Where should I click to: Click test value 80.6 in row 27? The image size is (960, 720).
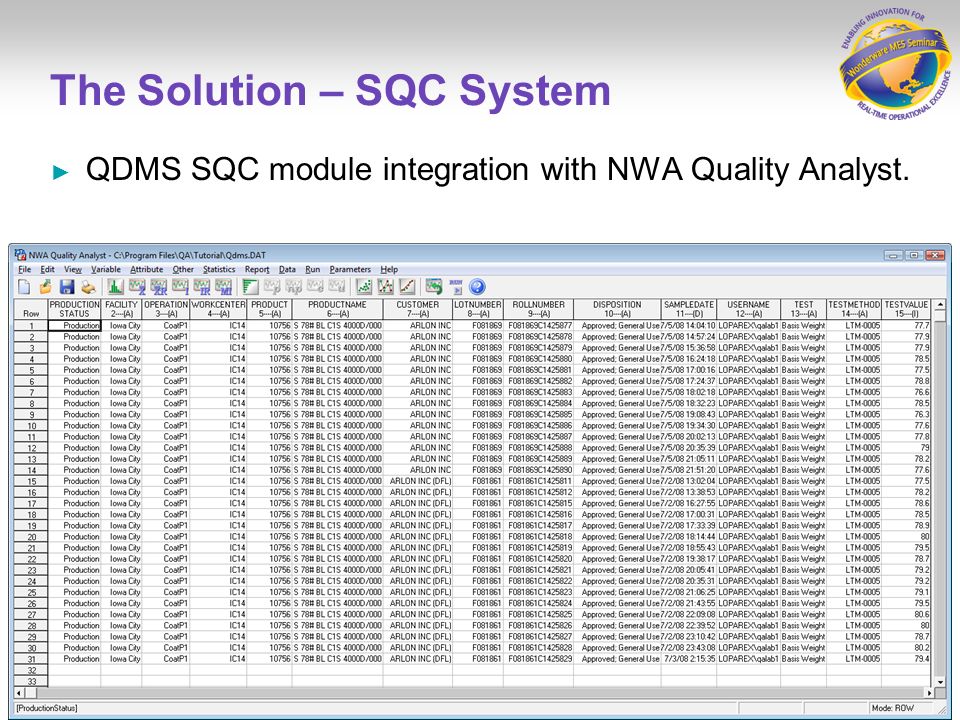[906, 614]
